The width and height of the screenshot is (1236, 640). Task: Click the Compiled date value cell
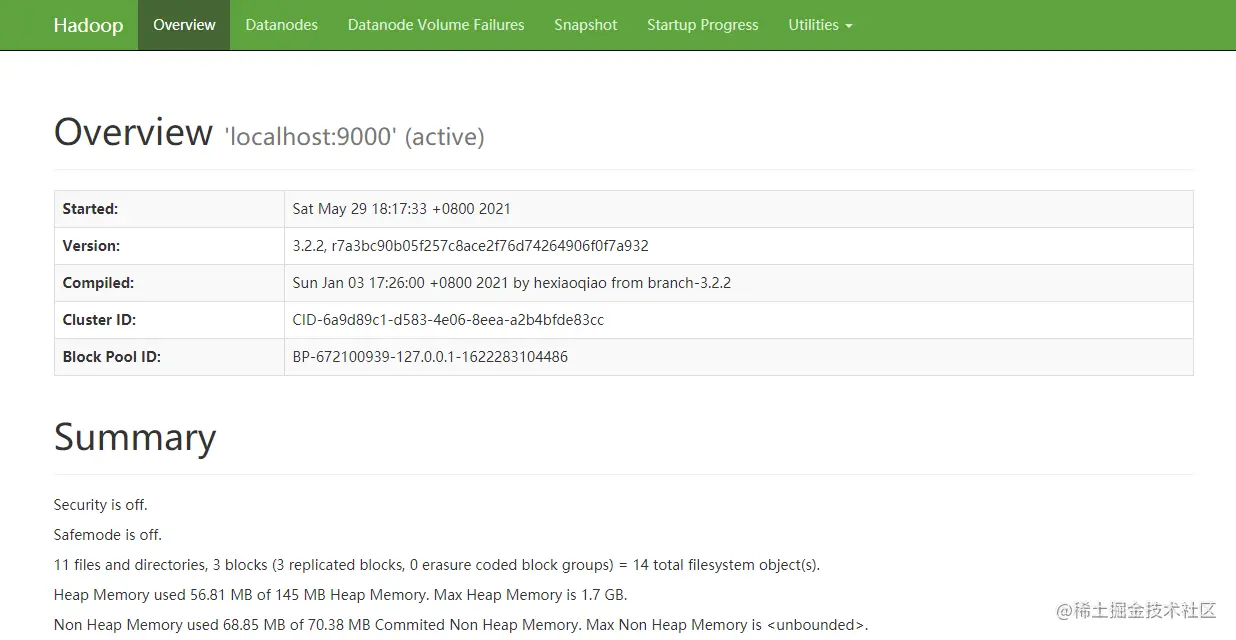511,283
